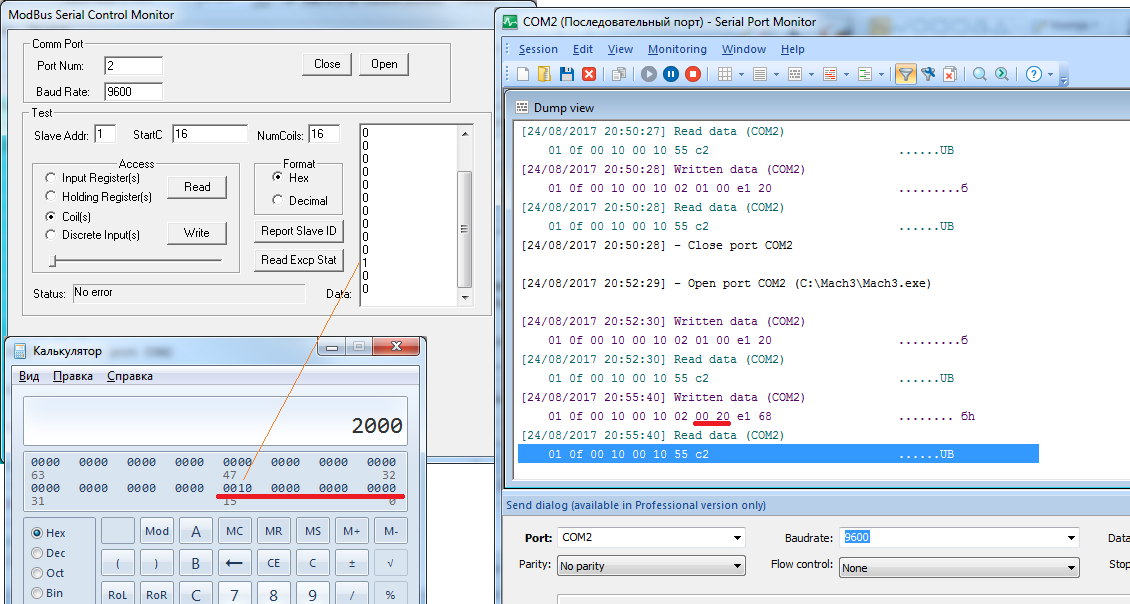Toggle the Filter funnel icon
The height and width of the screenshot is (604, 1130).
(906, 74)
